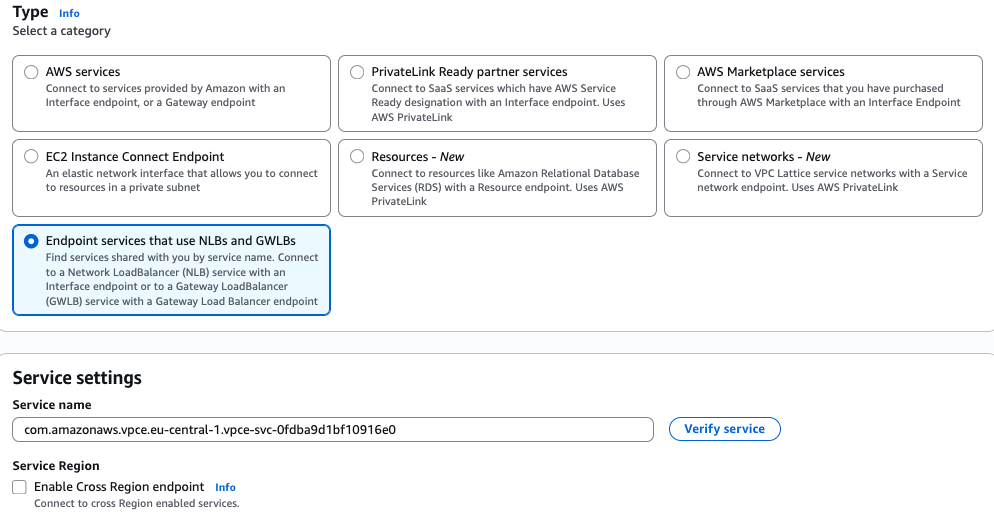Select the AWS services radio button
The height and width of the screenshot is (518, 994).
coord(31,72)
